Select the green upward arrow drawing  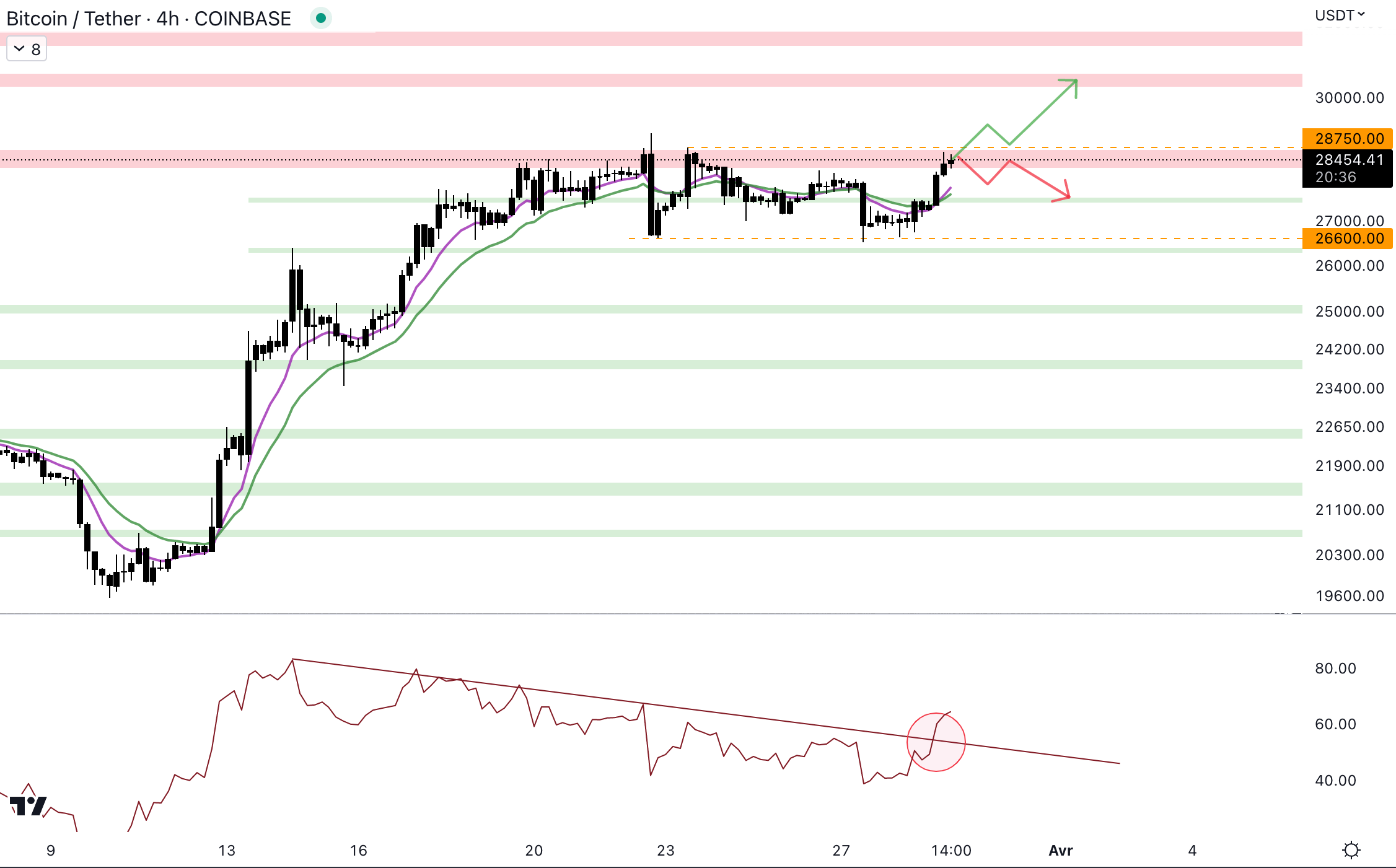click(x=1043, y=112)
